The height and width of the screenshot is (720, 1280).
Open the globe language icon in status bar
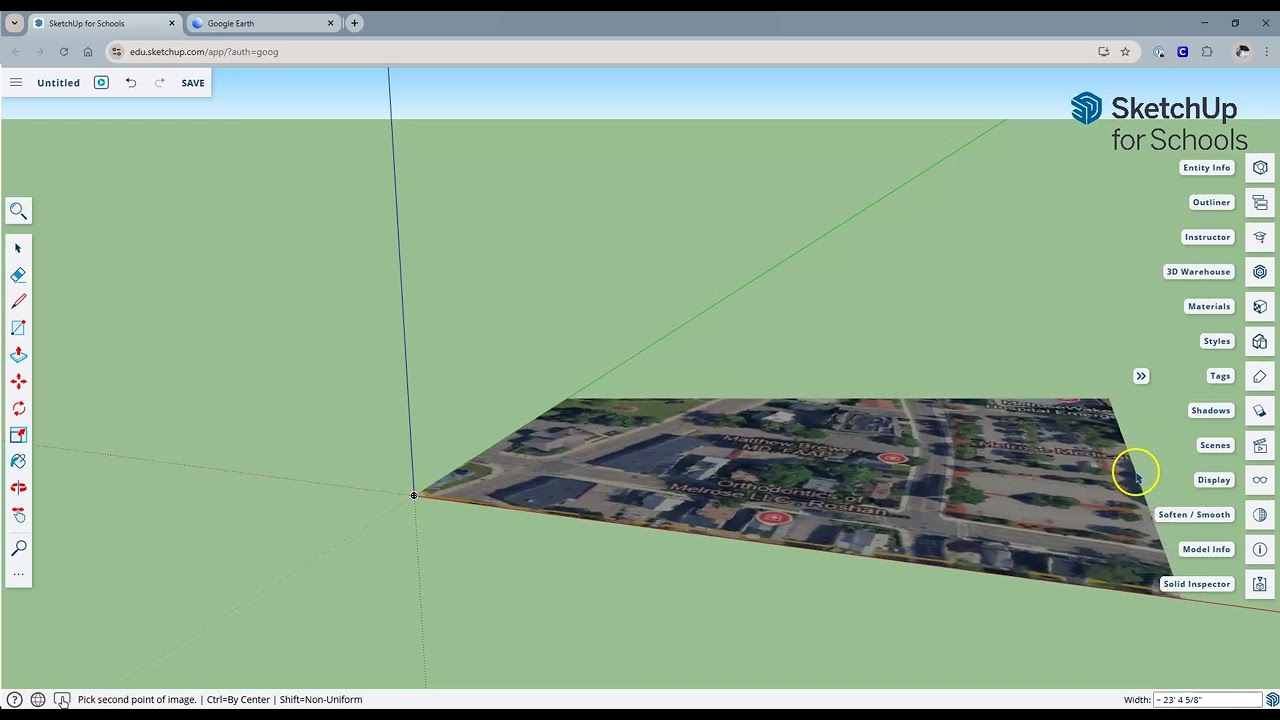click(37, 700)
